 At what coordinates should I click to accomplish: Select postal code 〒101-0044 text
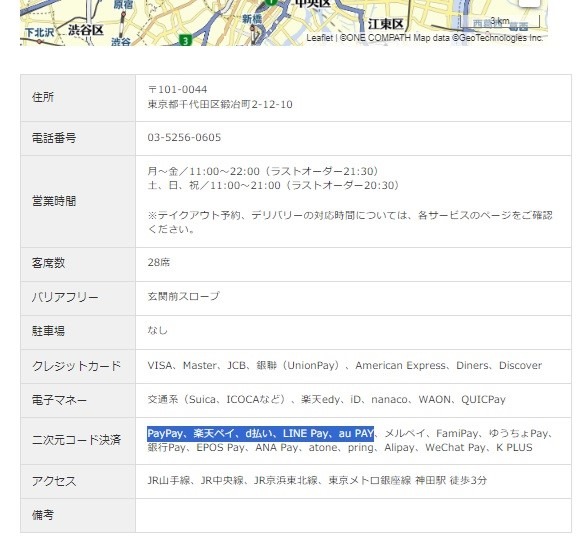pos(177,90)
